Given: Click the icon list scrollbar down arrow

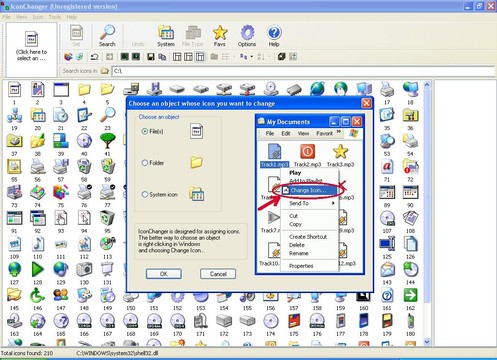Looking at the screenshot, I should (x=427, y=342).
